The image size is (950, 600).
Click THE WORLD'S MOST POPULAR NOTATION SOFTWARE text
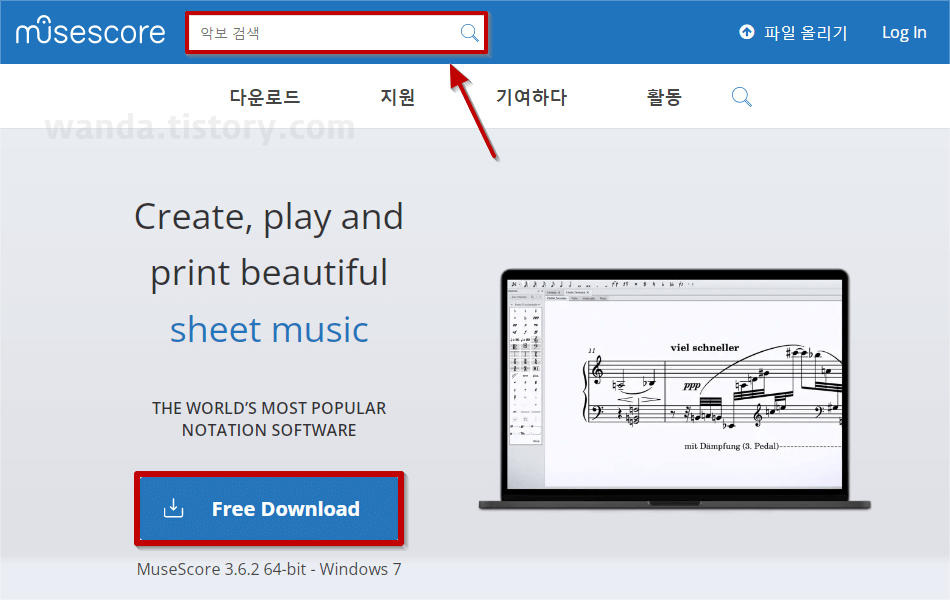269,419
